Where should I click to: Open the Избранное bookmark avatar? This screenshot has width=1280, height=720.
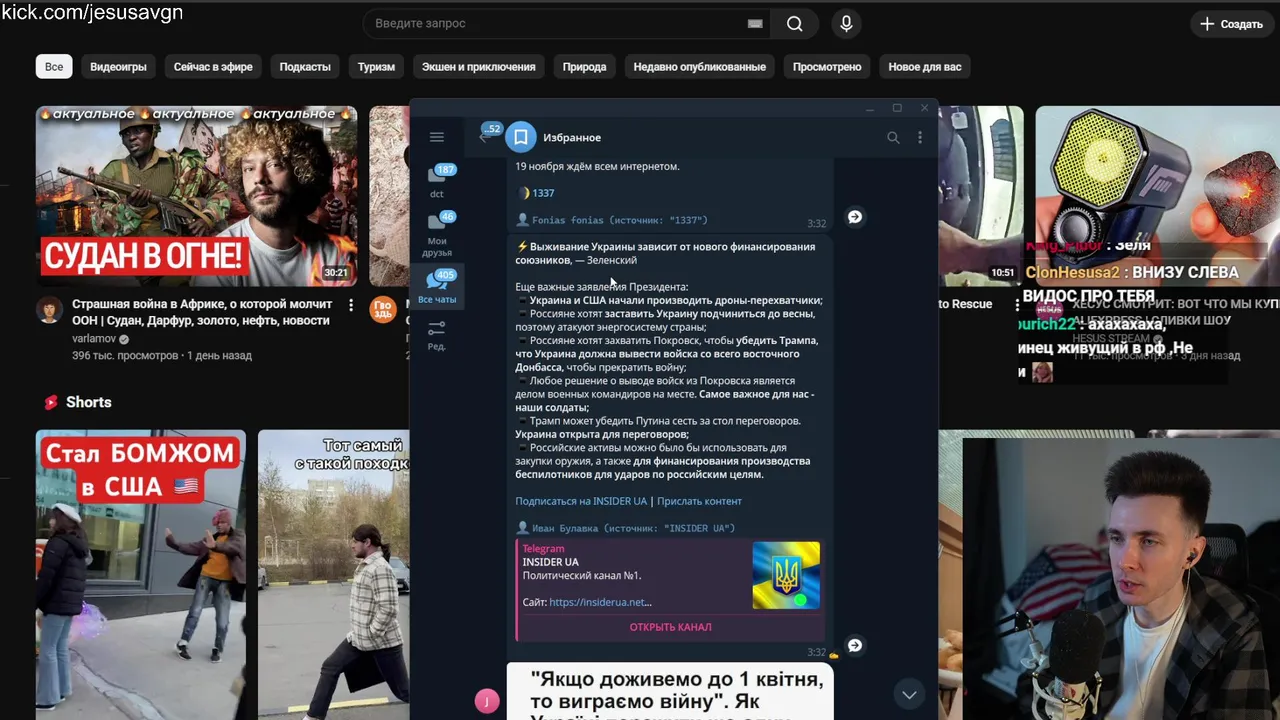(521, 137)
